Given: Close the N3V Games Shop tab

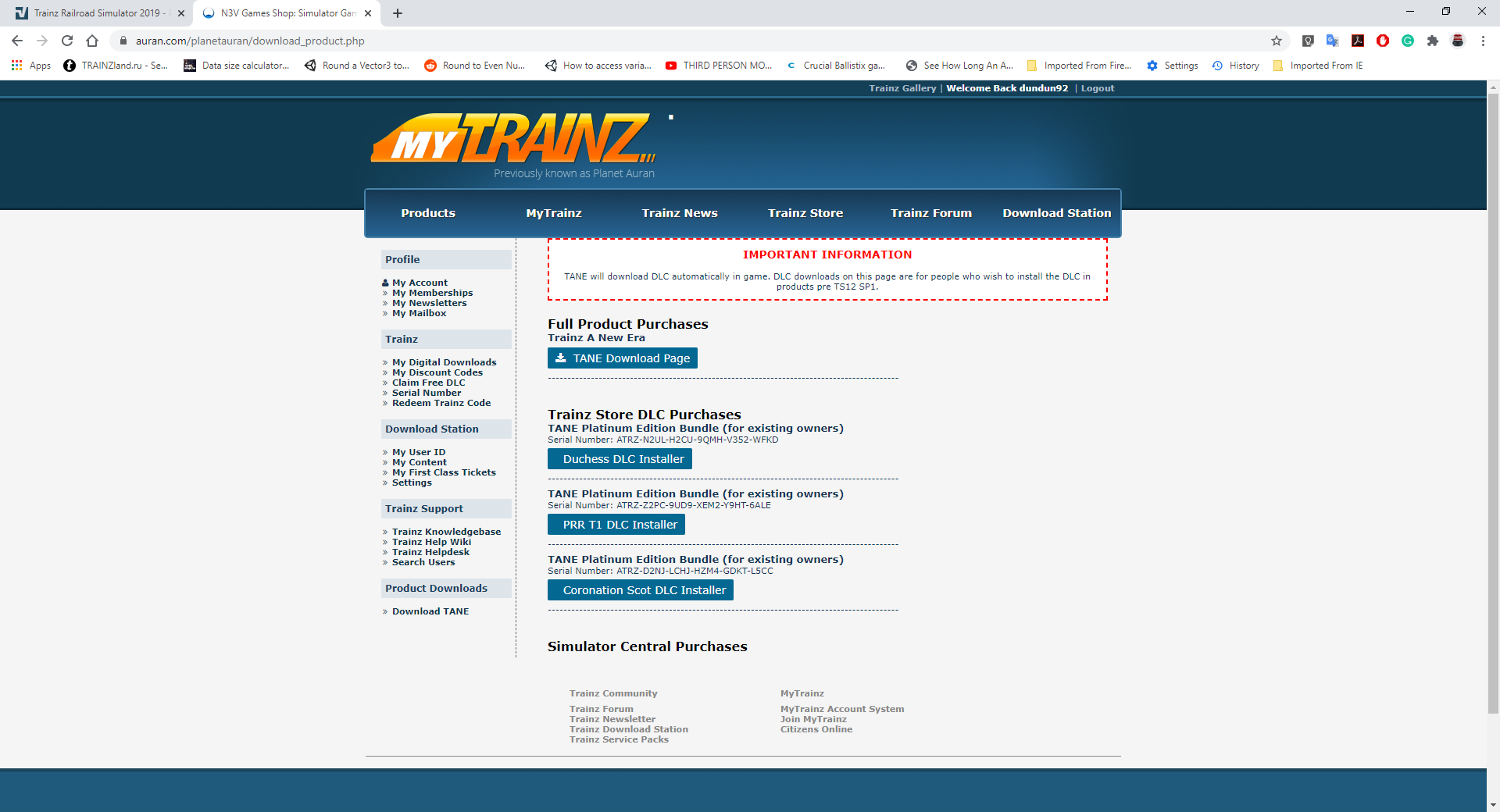Looking at the screenshot, I should 368,13.
